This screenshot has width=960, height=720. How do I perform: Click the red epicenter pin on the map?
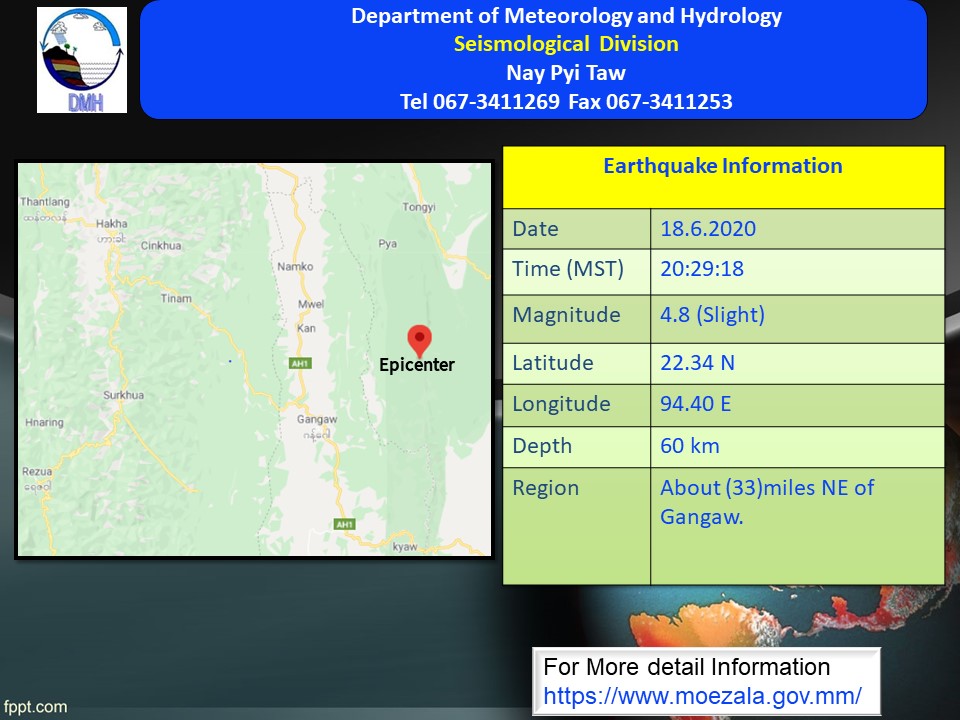pyautogui.click(x=420, y=340)
